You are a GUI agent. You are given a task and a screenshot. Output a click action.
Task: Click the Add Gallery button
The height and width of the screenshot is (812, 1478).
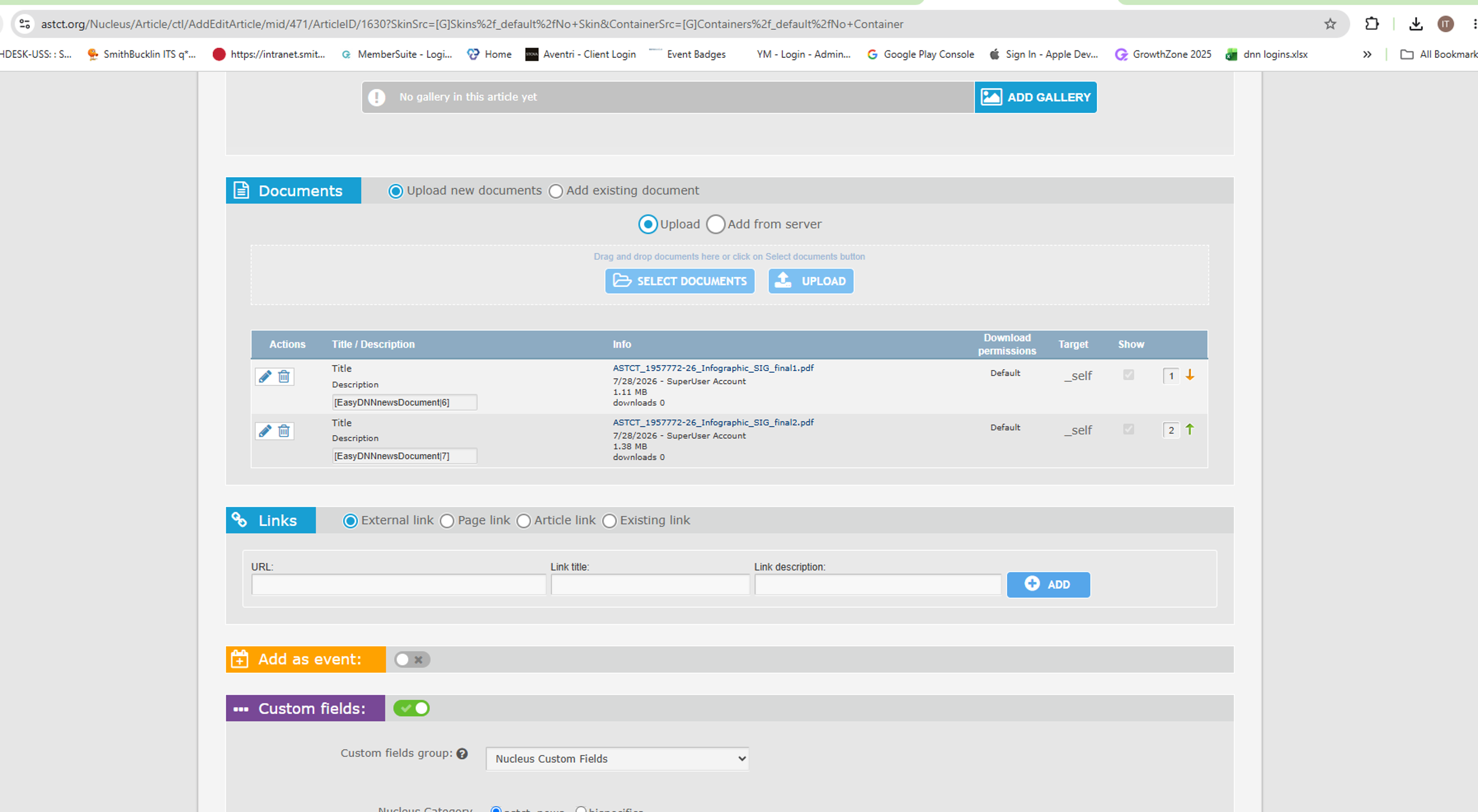pyautogui.click(x=1035, y=97)
